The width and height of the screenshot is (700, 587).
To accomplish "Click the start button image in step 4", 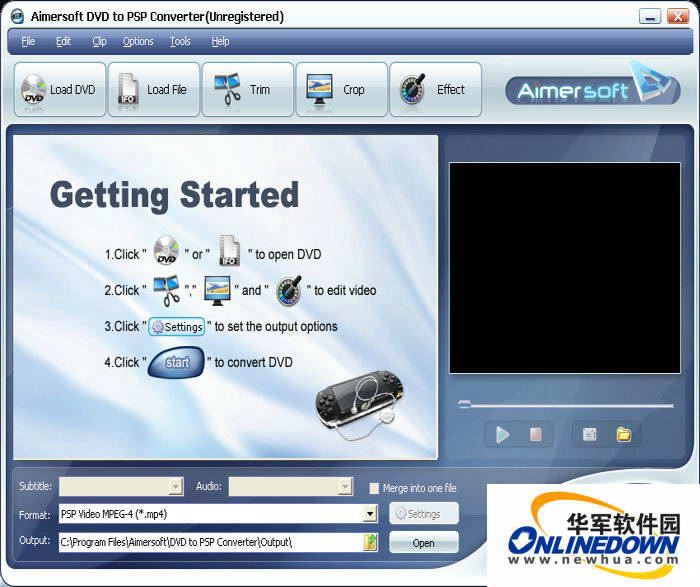I will [176, 362].
